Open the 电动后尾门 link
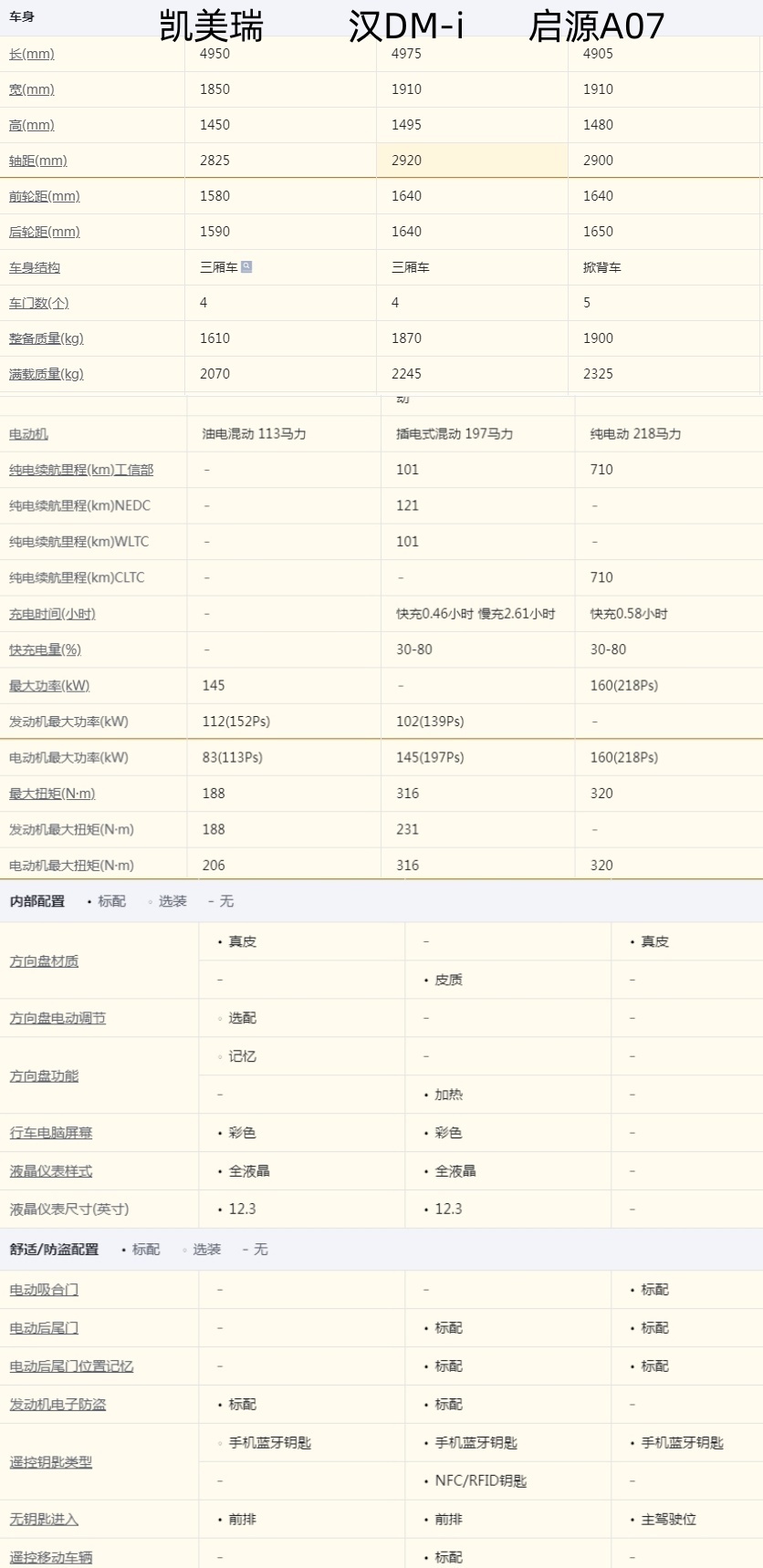Screen dimensions: 763x1568 pyautogui.click(x=44, y=1328)
